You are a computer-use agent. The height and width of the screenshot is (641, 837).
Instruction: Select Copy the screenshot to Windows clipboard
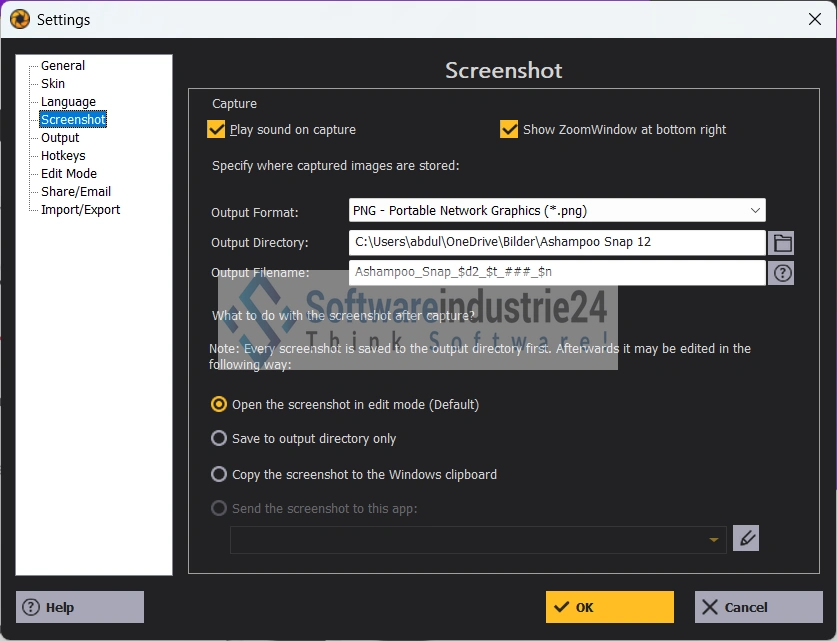tap(219, 474)
